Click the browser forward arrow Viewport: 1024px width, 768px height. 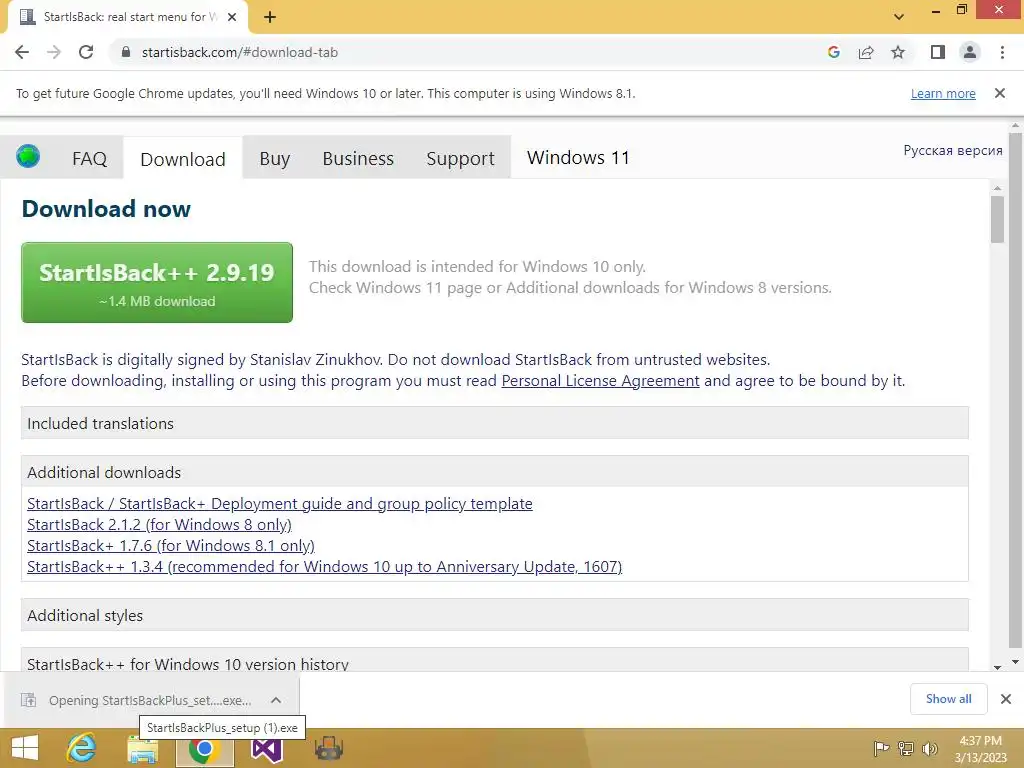pos(54,52)
